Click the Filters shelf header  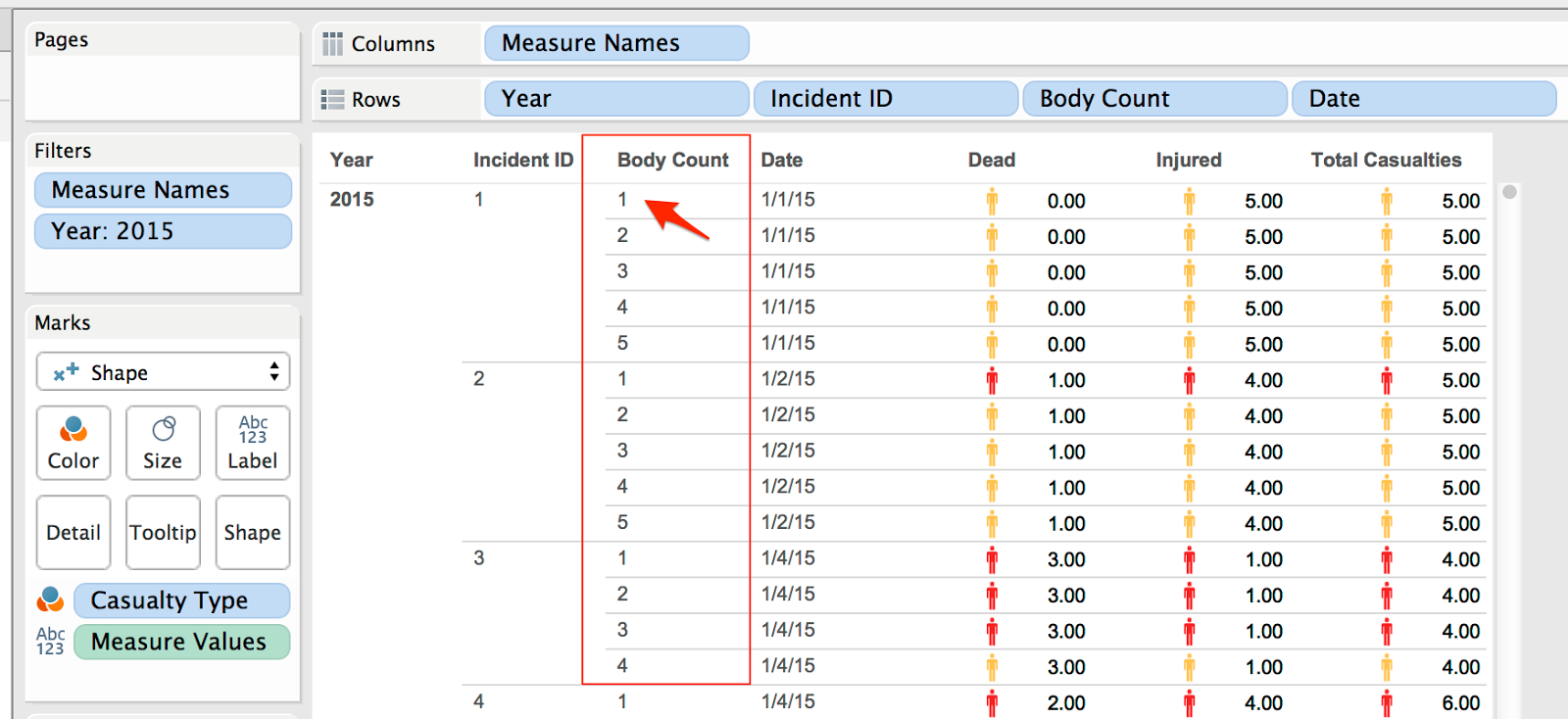63,150
